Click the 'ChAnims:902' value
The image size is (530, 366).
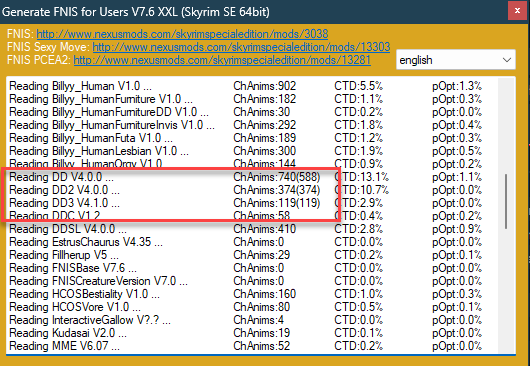pyautogui.click(x=265, y=86)
